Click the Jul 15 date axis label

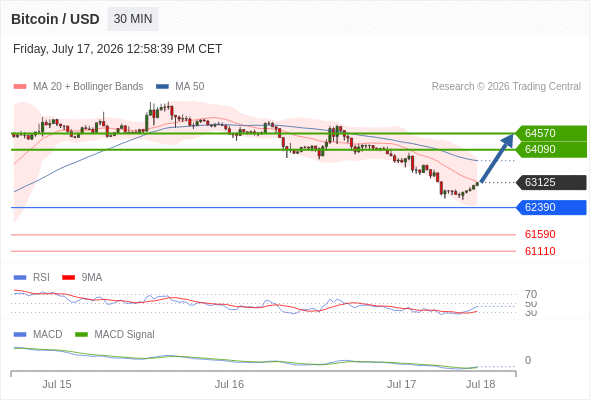(x=56, y=384)
